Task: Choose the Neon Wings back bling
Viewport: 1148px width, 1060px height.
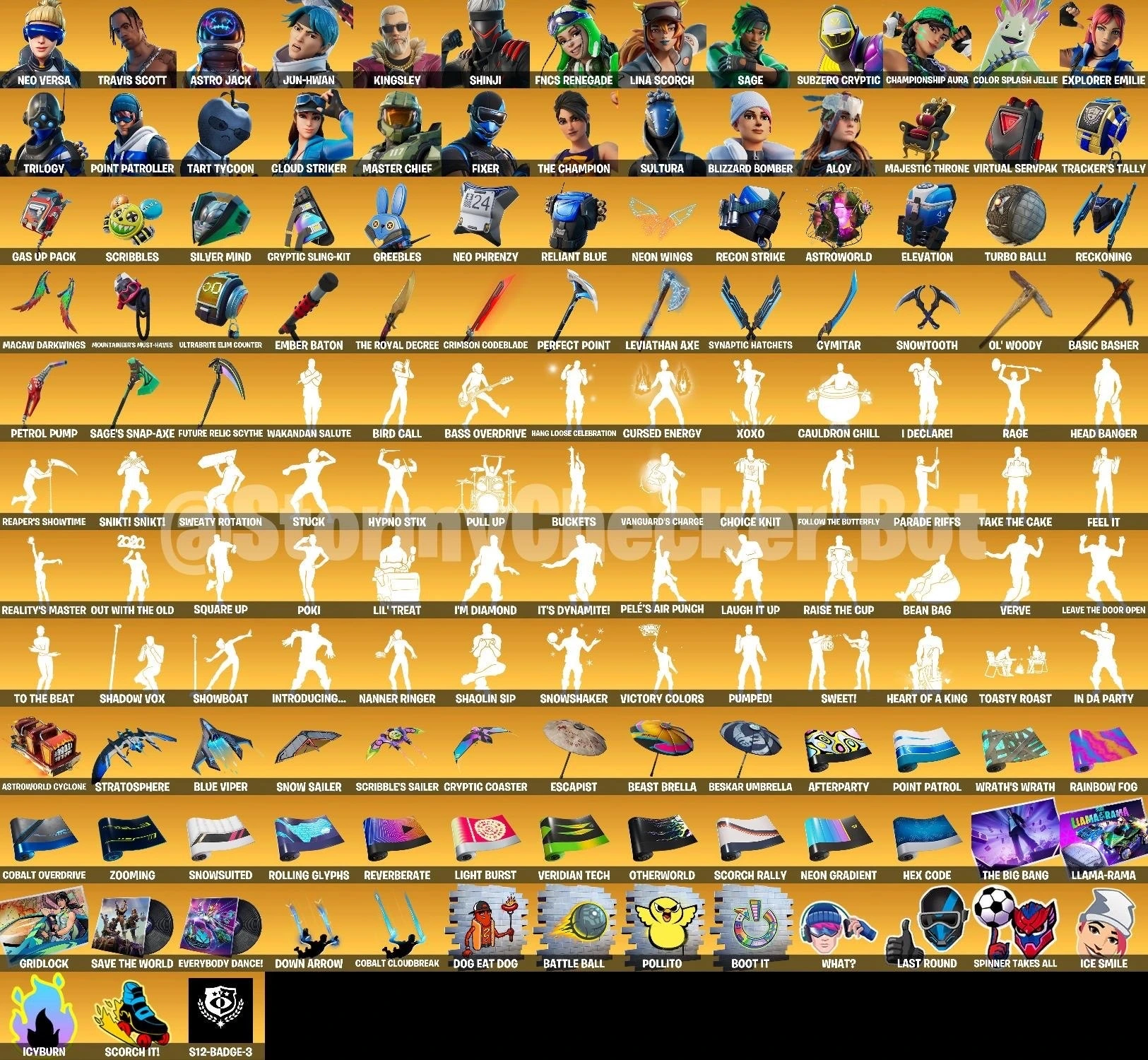Action: (662, 220)
